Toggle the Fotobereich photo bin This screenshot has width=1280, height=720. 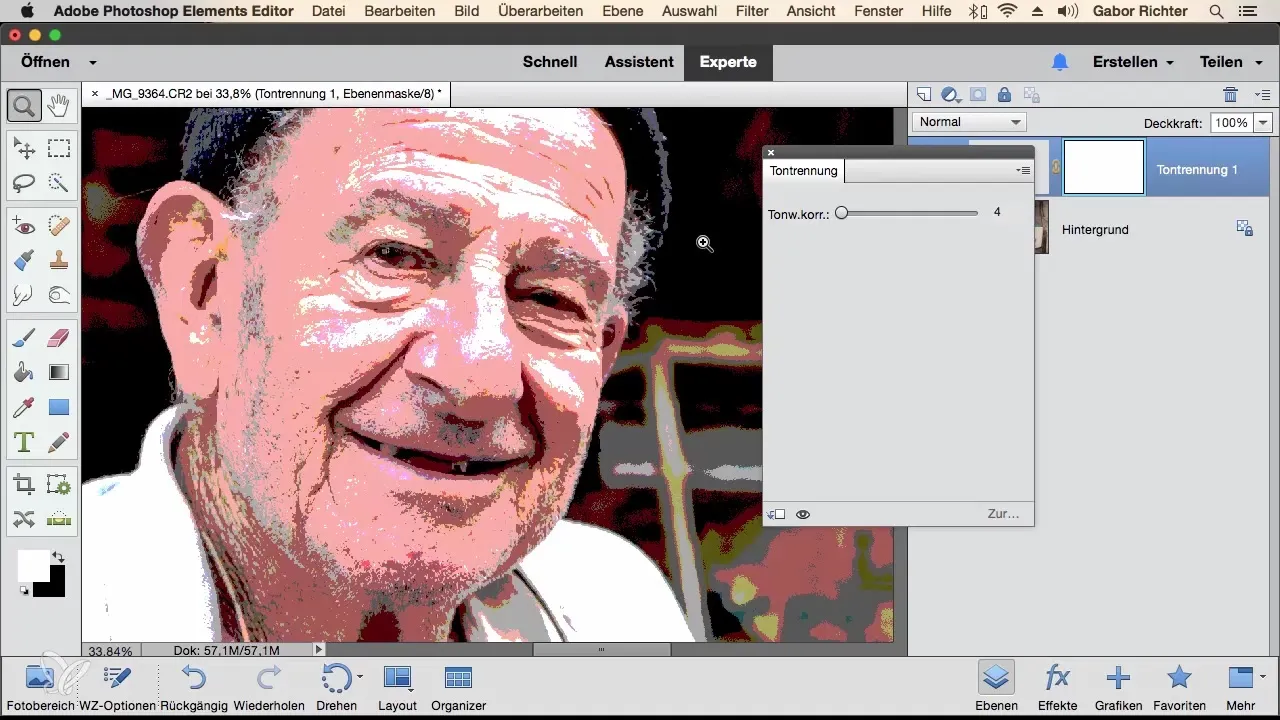point(40,686)
